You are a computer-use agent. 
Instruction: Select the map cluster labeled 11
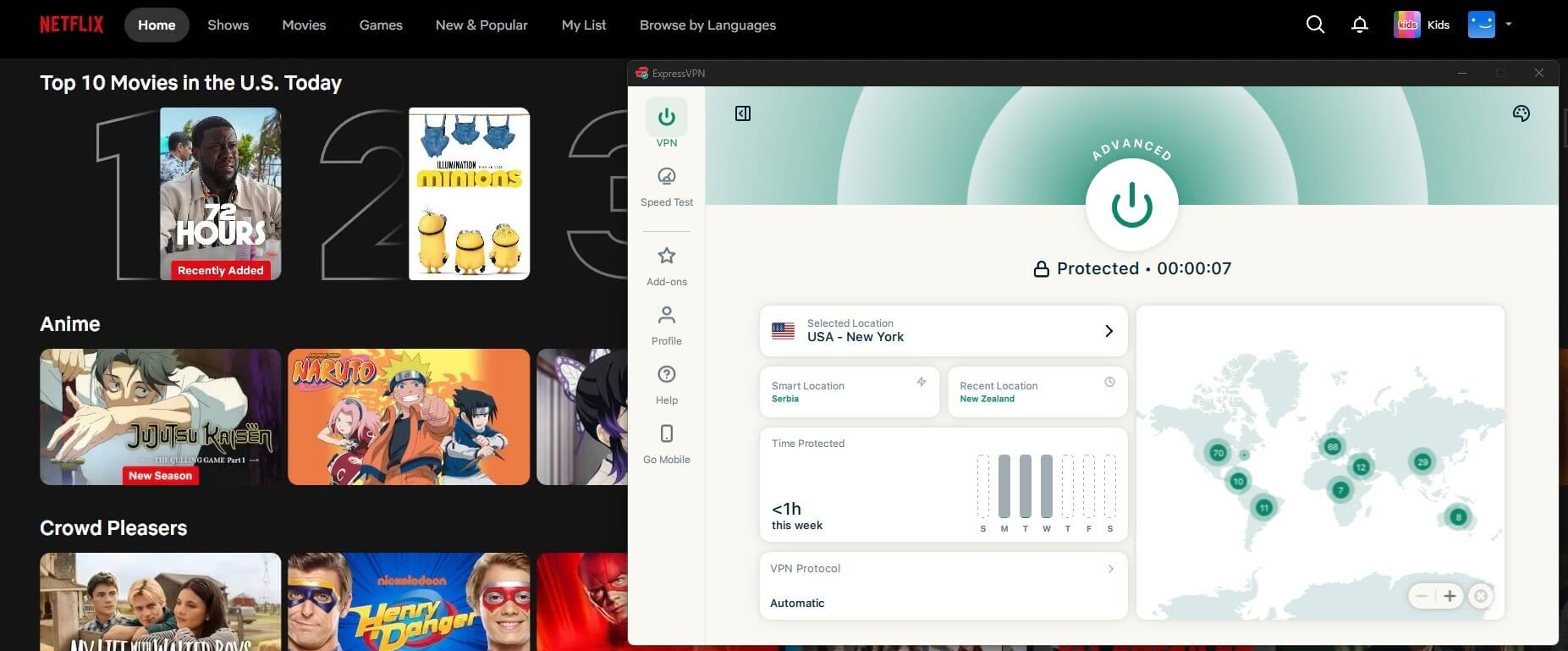1263,508
